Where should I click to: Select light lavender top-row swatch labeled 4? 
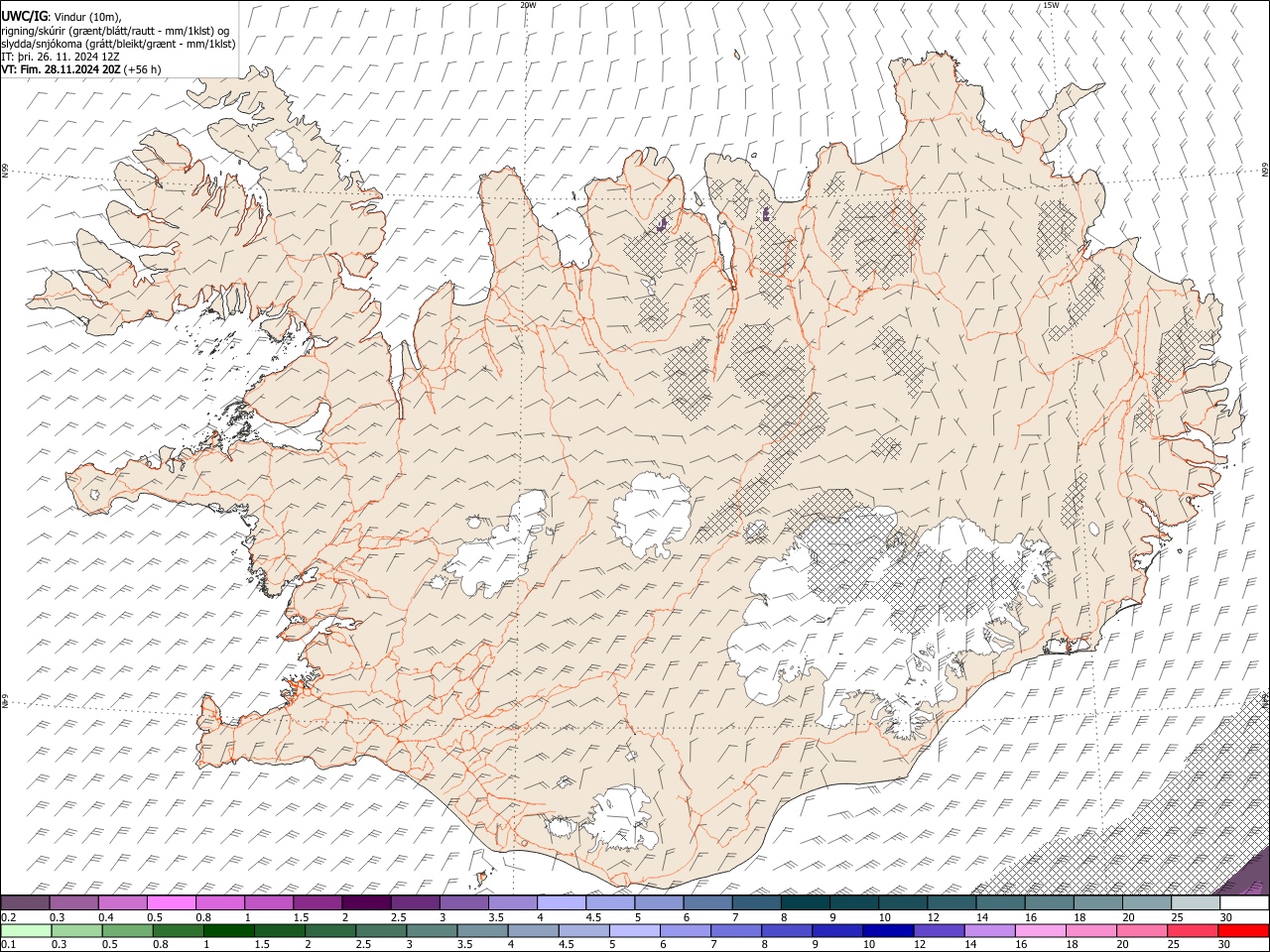(561, 903)
